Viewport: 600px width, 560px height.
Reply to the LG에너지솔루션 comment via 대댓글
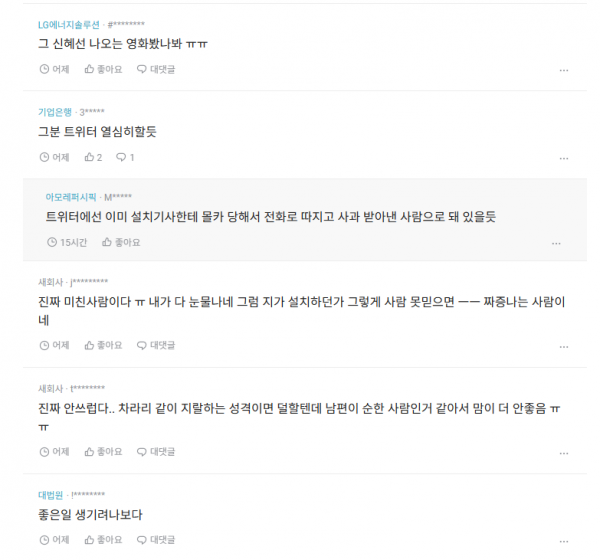(x=156, y=69)
